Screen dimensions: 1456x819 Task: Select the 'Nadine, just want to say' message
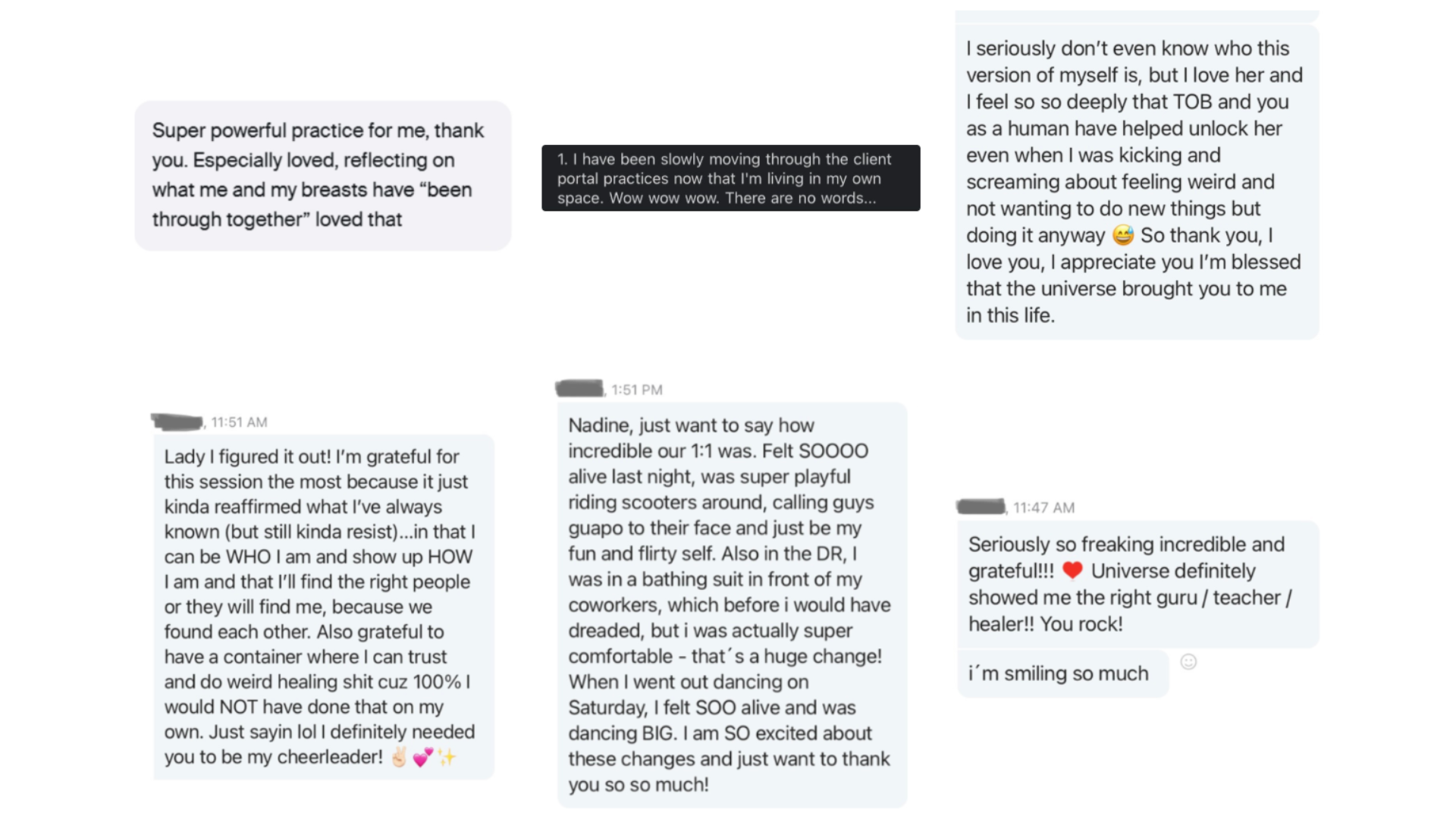(733, 604)
